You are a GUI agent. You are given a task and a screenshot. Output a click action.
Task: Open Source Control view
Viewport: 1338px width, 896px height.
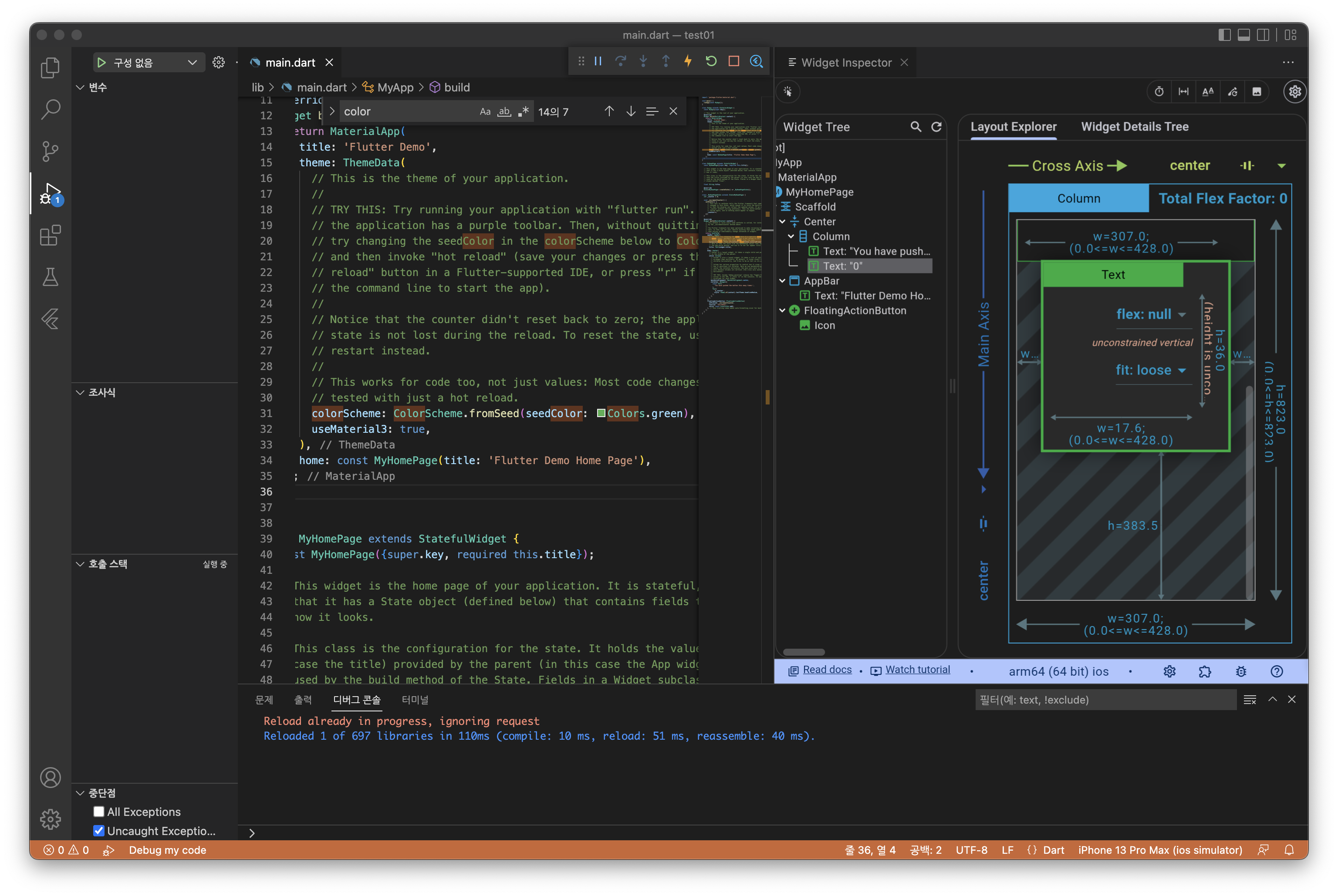(50, 151)
